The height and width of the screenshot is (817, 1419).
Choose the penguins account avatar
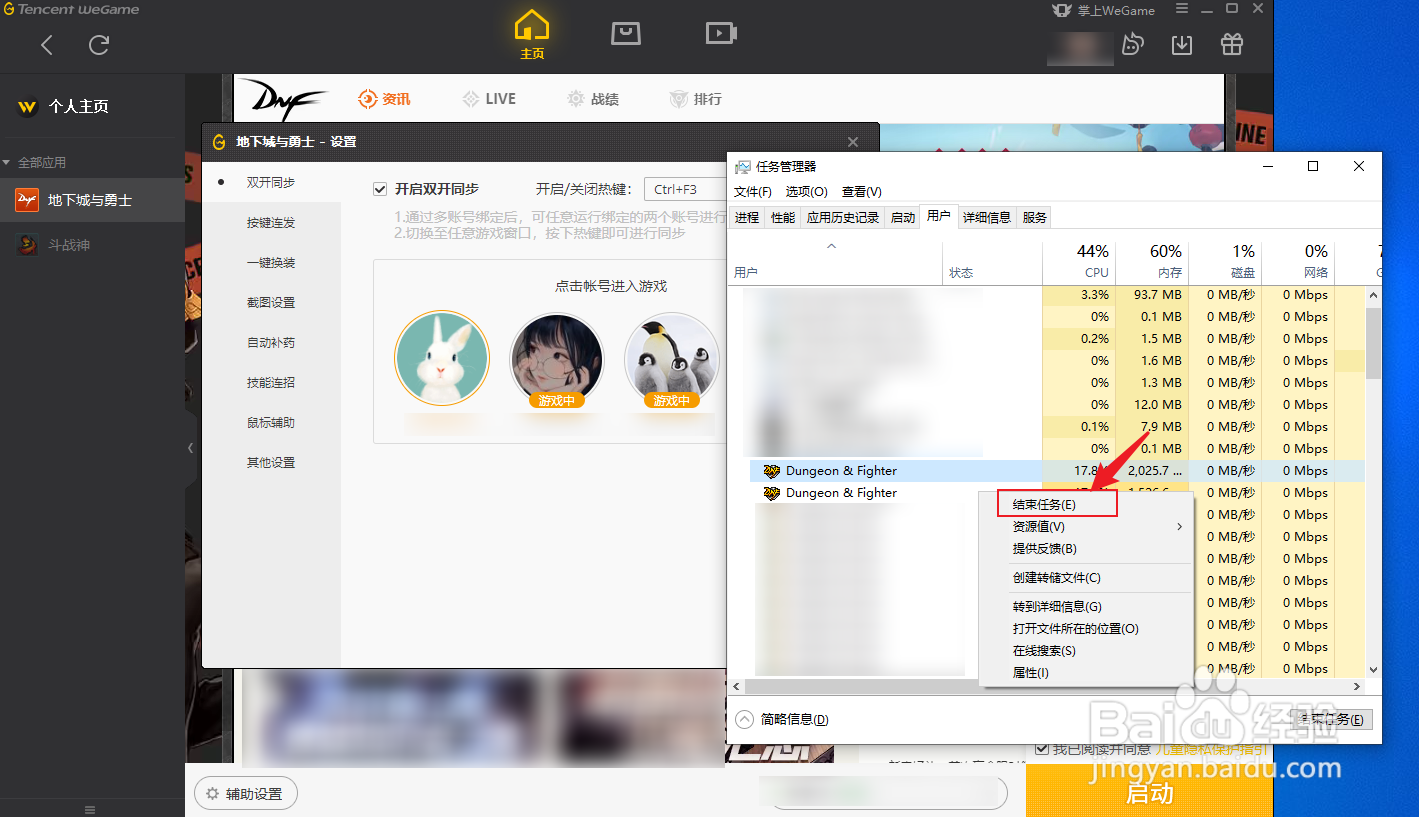tap(672, 358)
